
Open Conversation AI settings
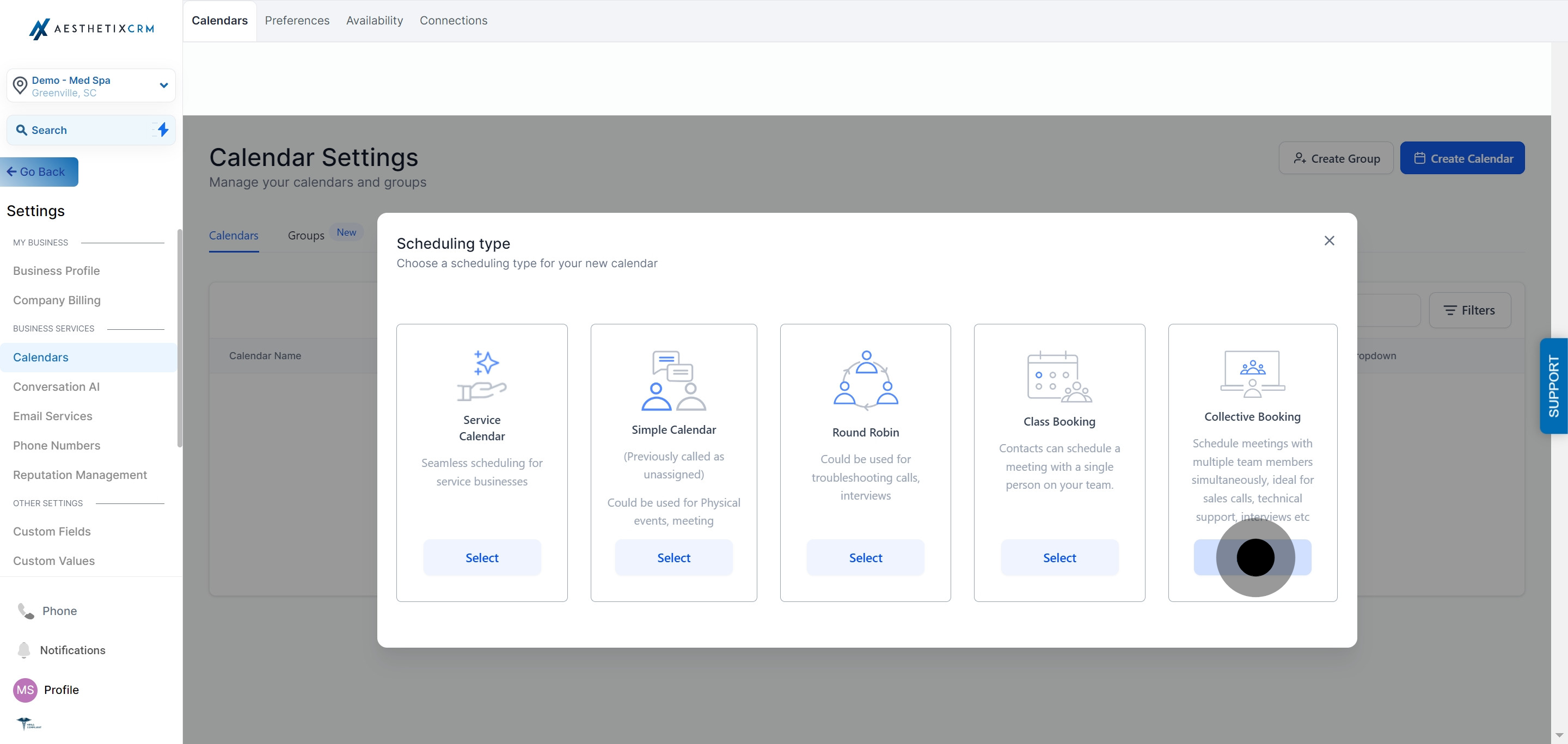click(x=56, y=387)
